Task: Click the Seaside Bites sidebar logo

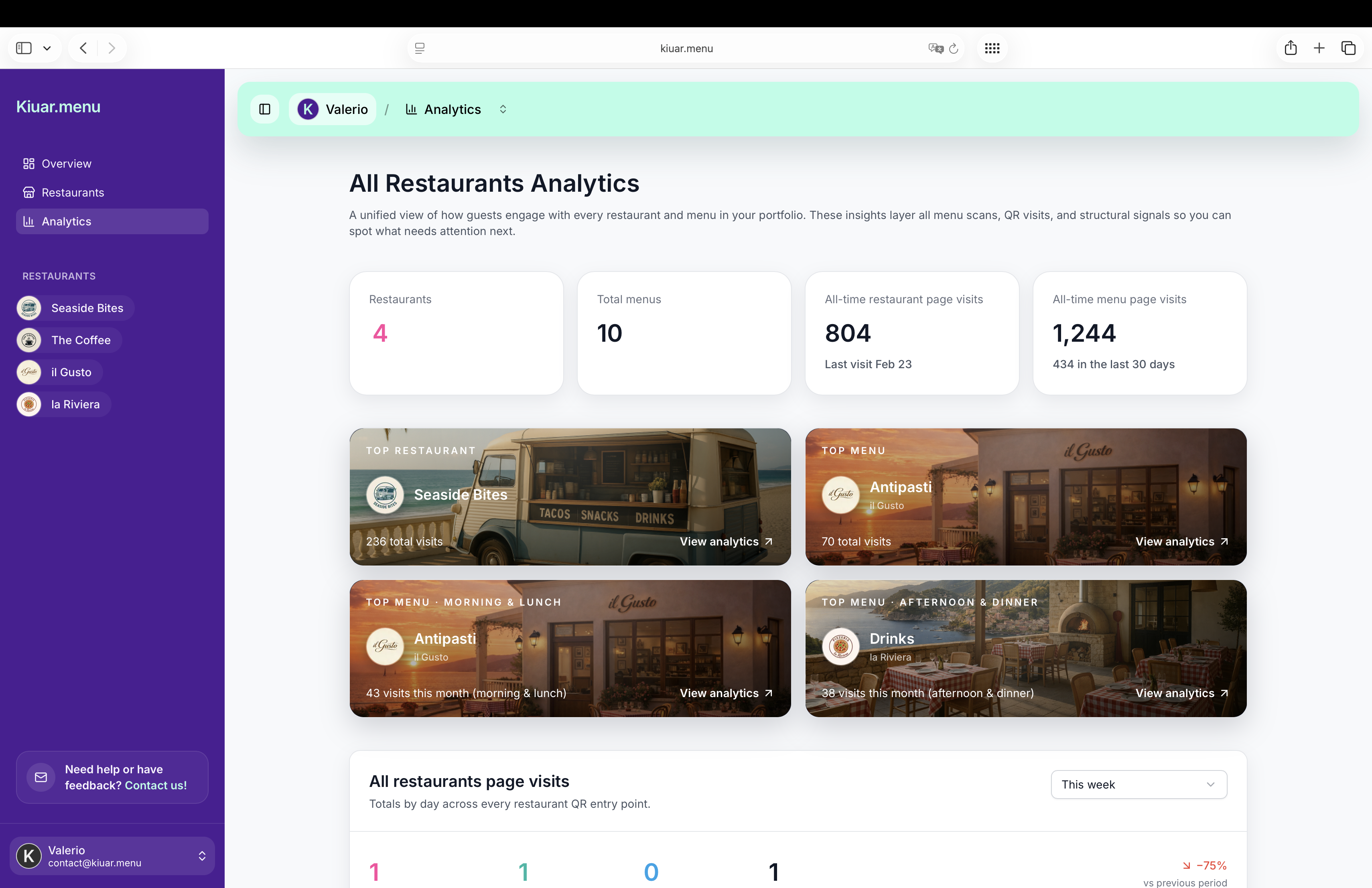Action: coord(29,308)
